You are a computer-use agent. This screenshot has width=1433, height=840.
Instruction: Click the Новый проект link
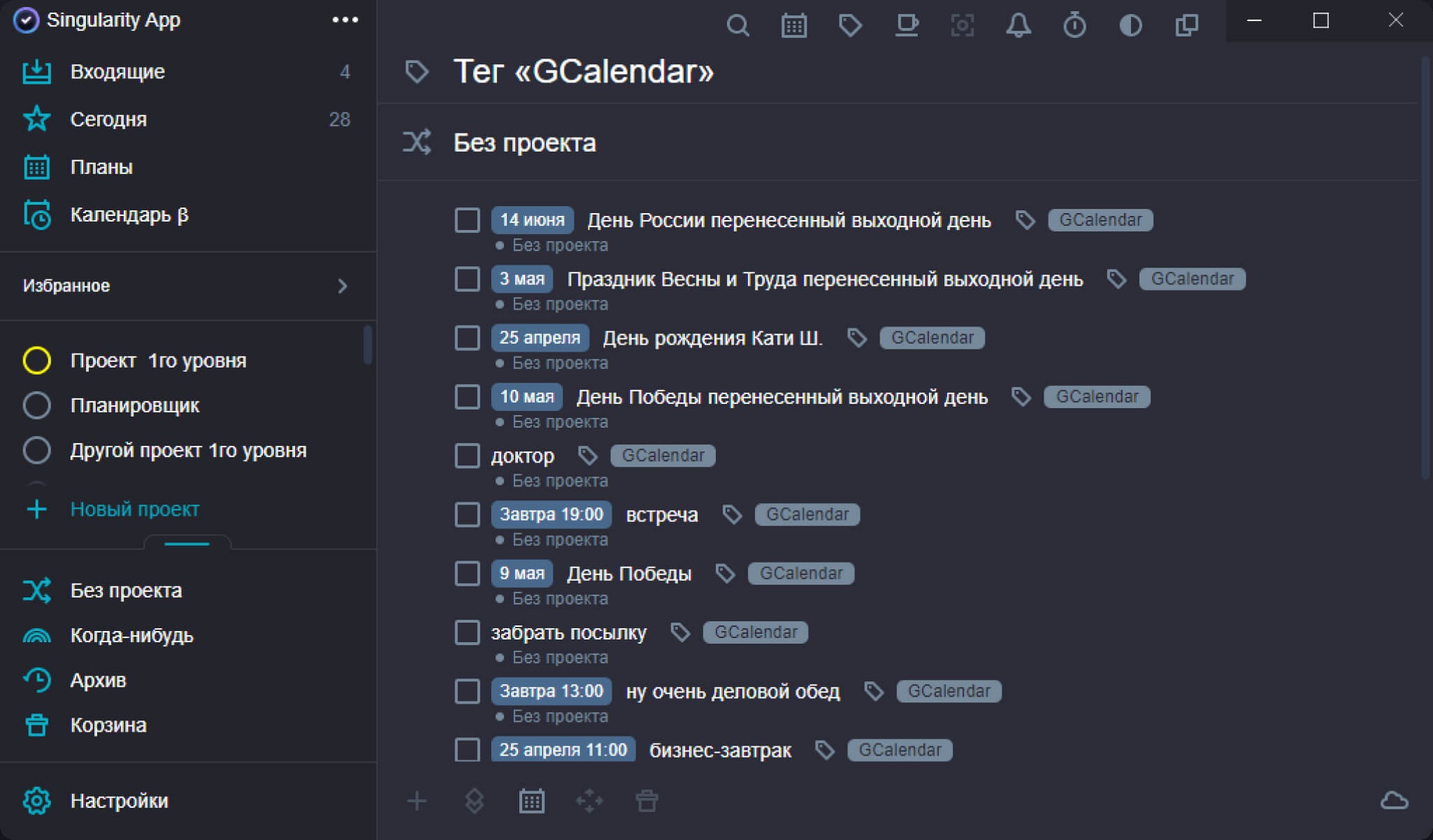134,509
